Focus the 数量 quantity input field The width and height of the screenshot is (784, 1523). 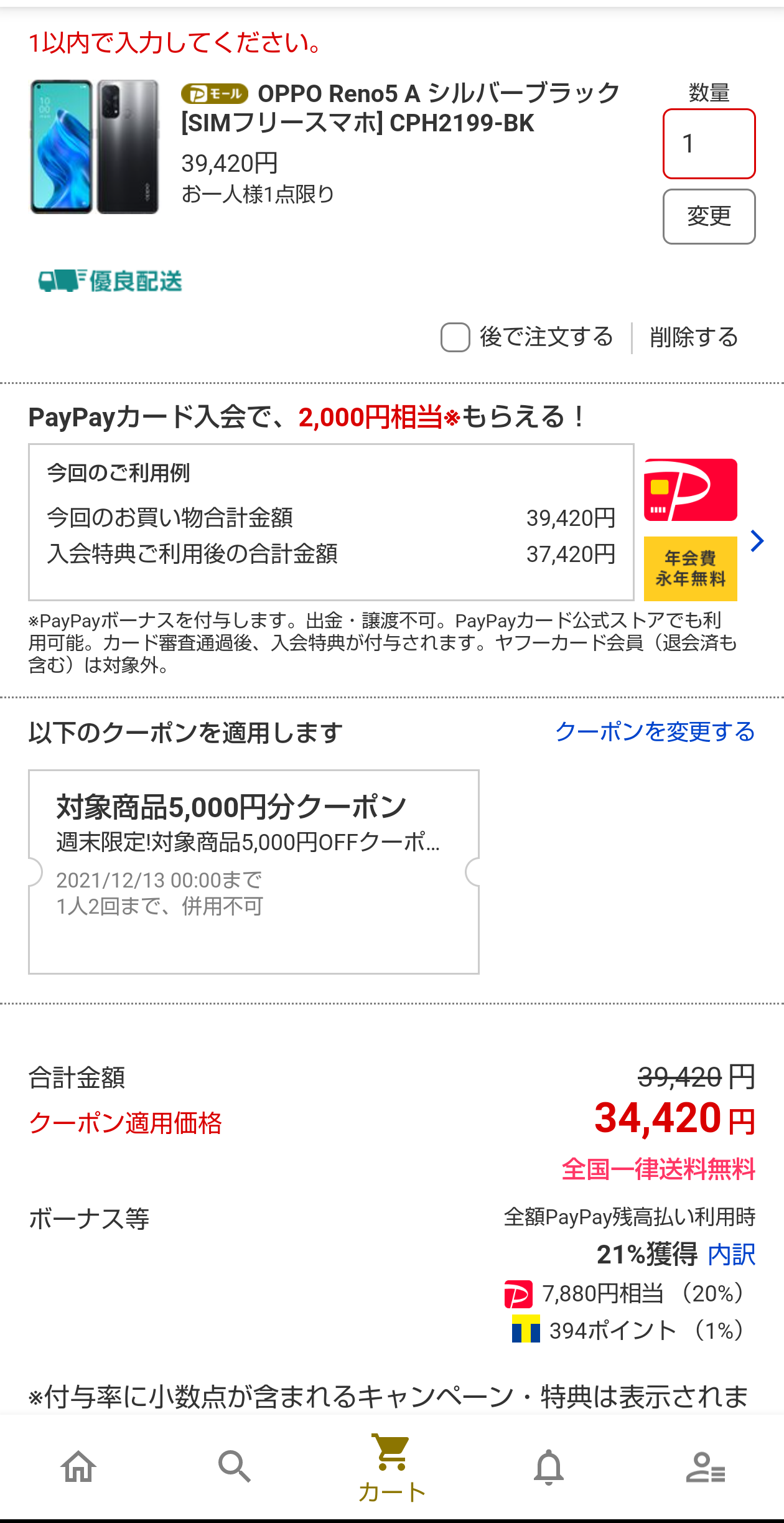click(709, 144)
